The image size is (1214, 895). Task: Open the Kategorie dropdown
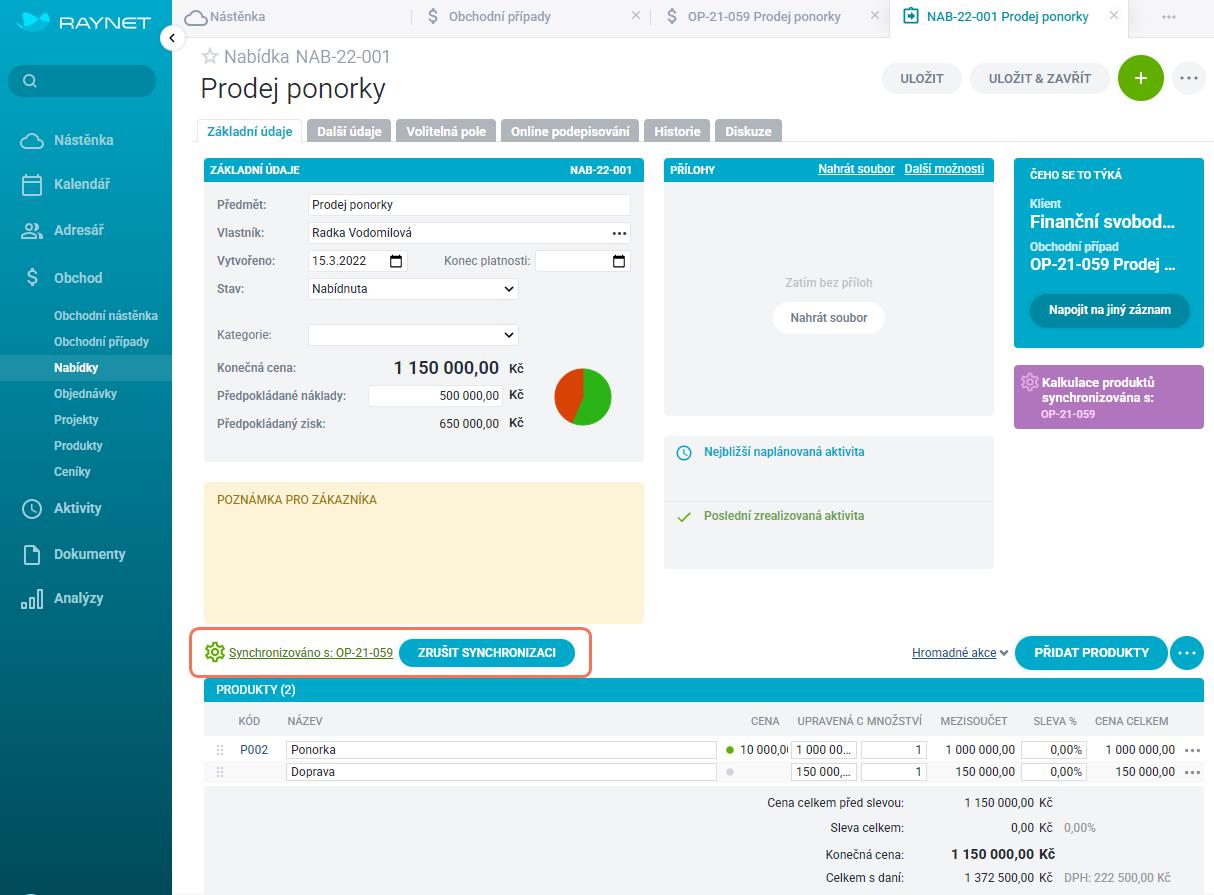[413, 335]
